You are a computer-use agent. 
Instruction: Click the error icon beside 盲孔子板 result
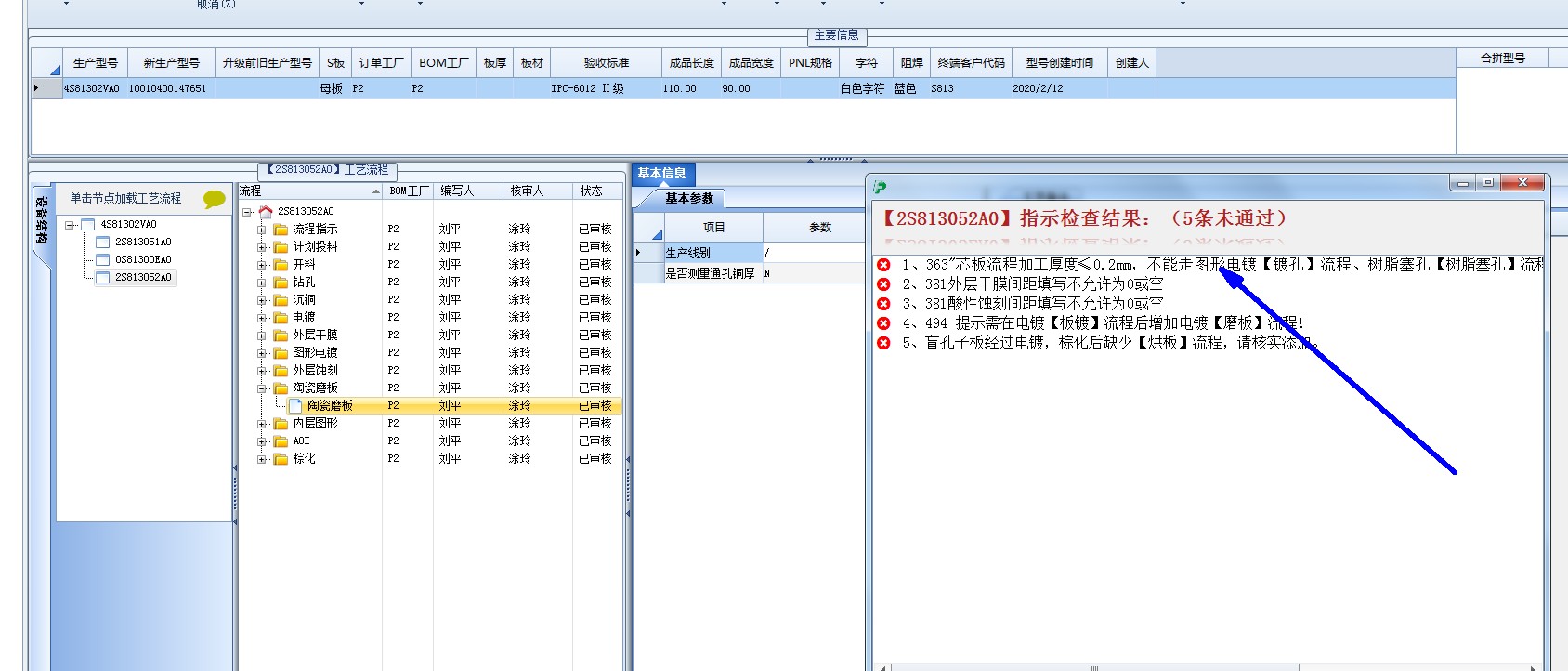click(x=883, y=343)
